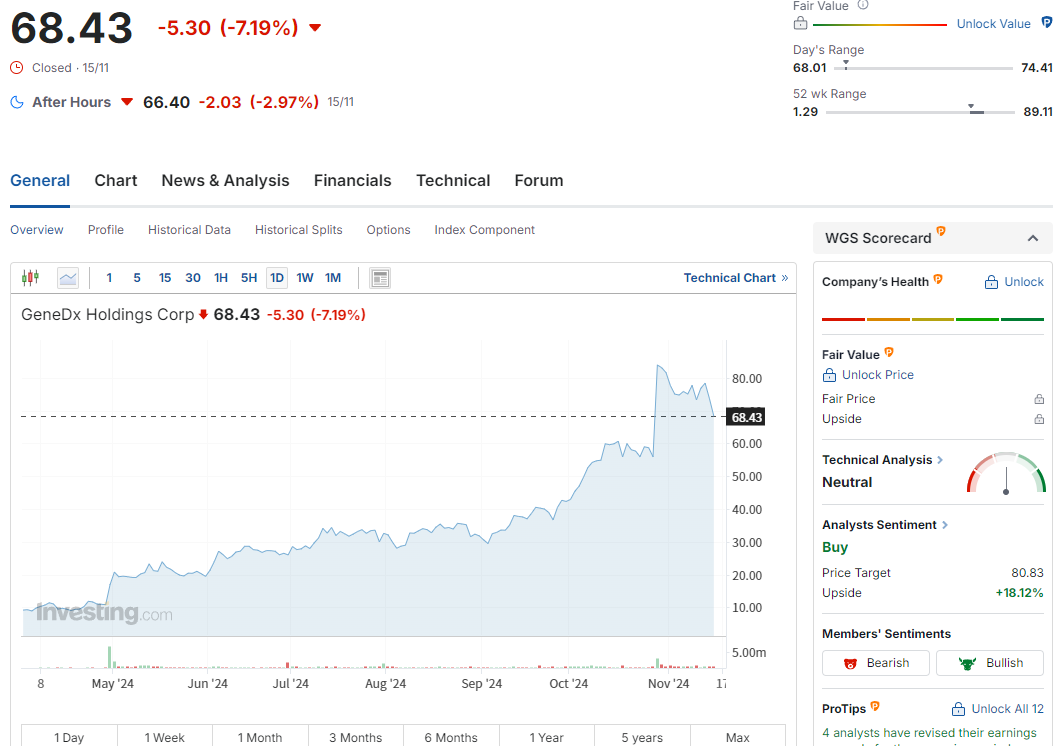Select the 5 minute chart interval
The image size is (1062, 746).
pyautogui.click(x=137, y=278)
